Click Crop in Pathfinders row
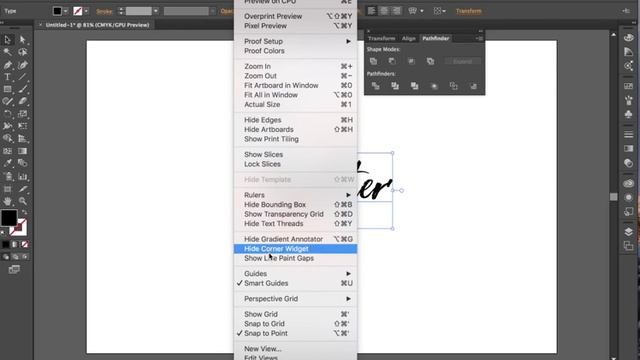The image size is (640, 360). coord(434,86)
